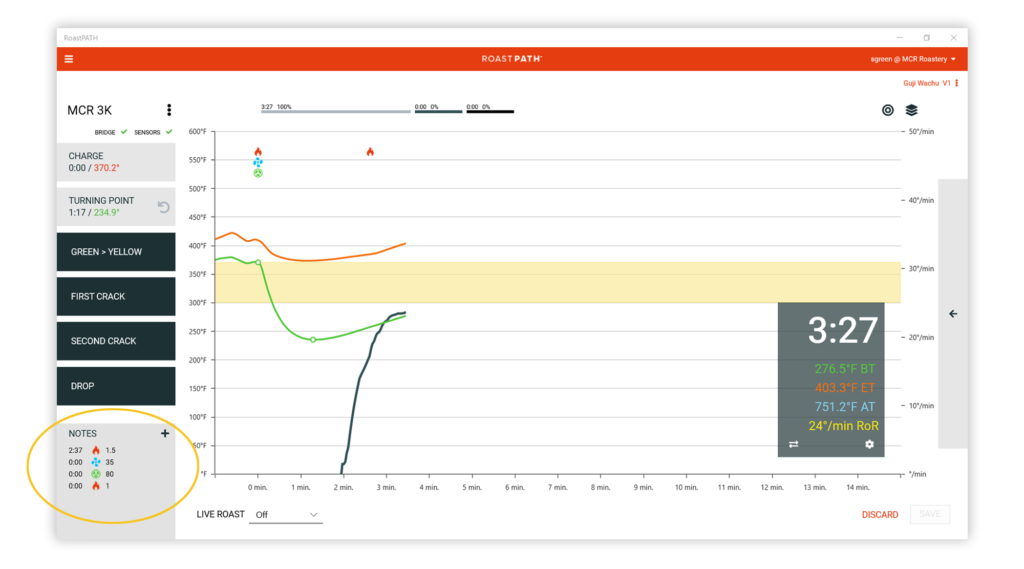The height and width of the screenshot is (569, 1024).
Task: Minimize the RoastPATH window
Action: coord(899,38)
